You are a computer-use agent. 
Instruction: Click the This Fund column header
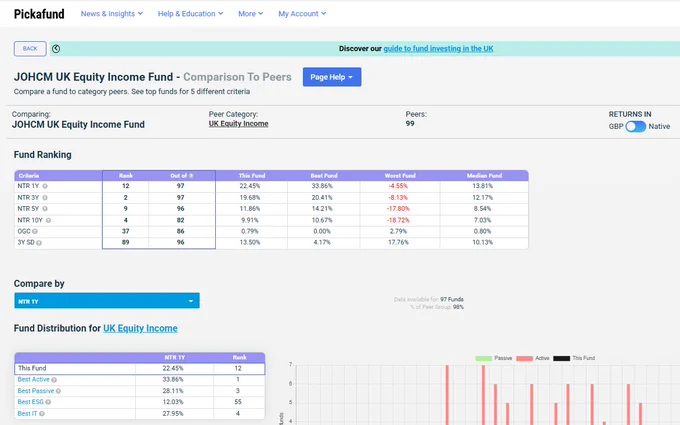[252, 176]
